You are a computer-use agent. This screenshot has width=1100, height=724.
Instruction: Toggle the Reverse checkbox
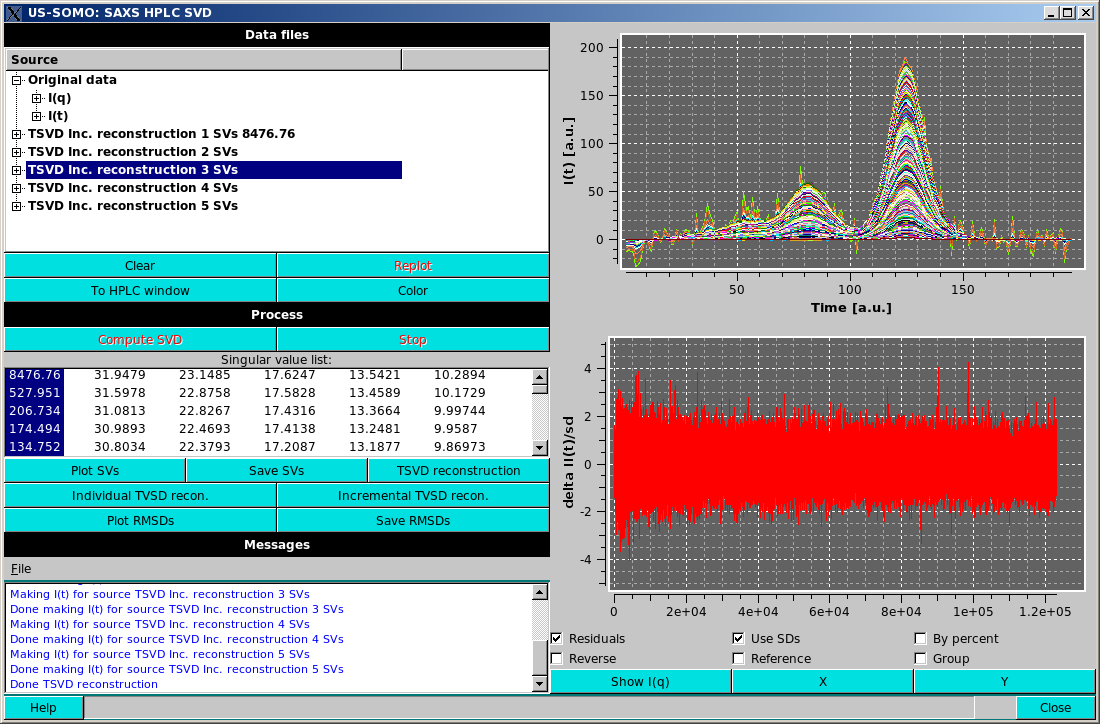tap(556, 658)
